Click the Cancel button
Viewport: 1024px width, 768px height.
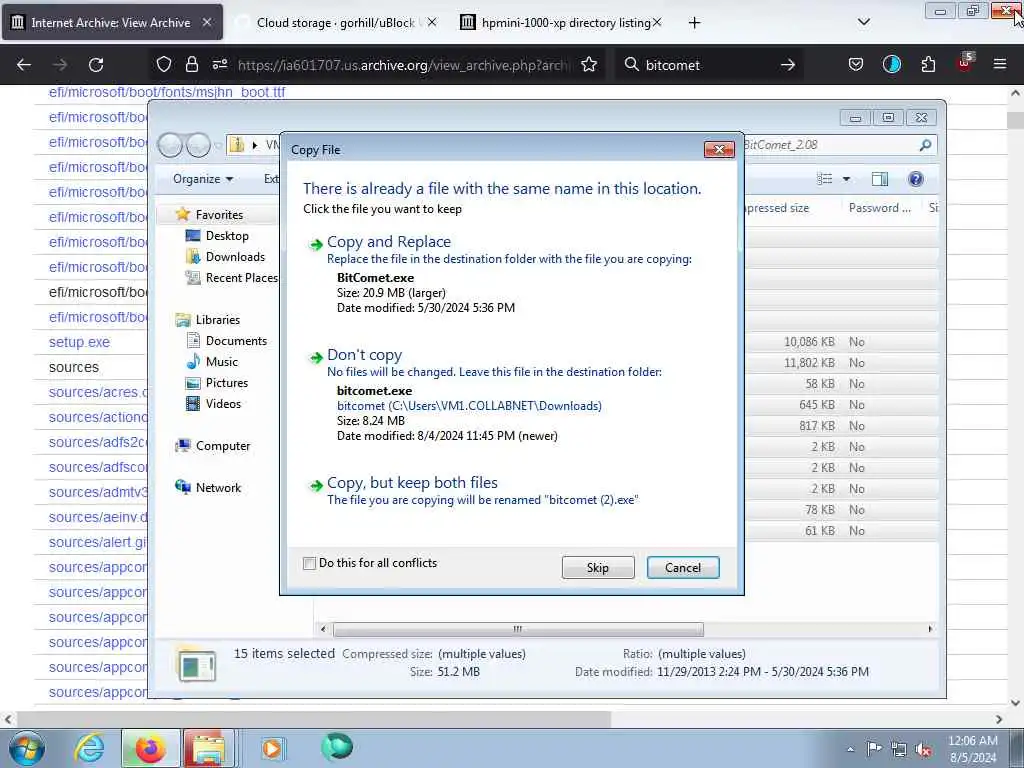pyautogui.click(x=683, y=568)
